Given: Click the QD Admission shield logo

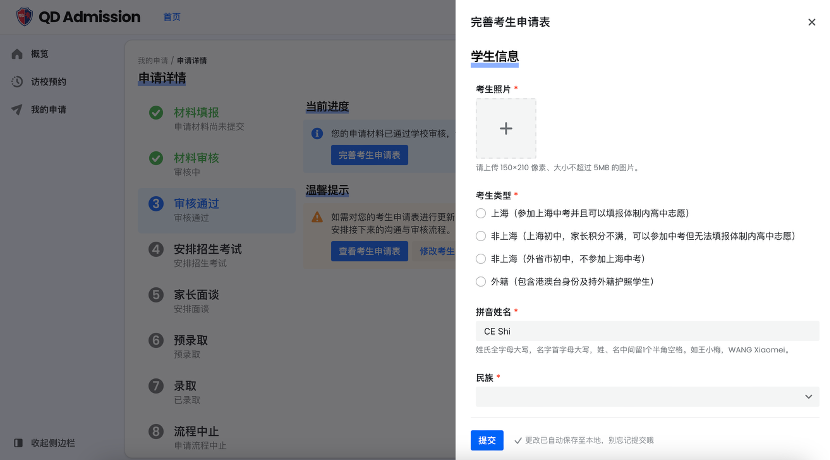Looking at the screenshot, I should pyautogui.click(x=24, y=17).
